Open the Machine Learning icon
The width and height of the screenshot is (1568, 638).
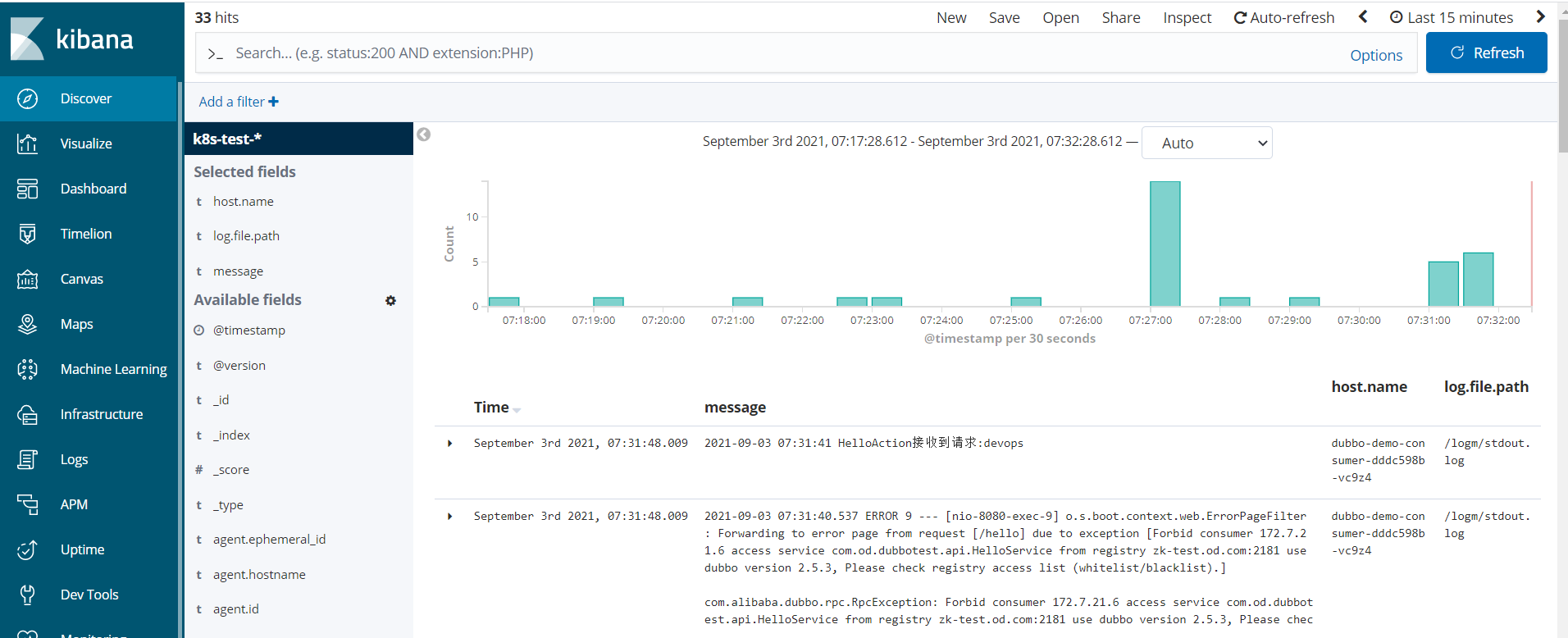27,369
